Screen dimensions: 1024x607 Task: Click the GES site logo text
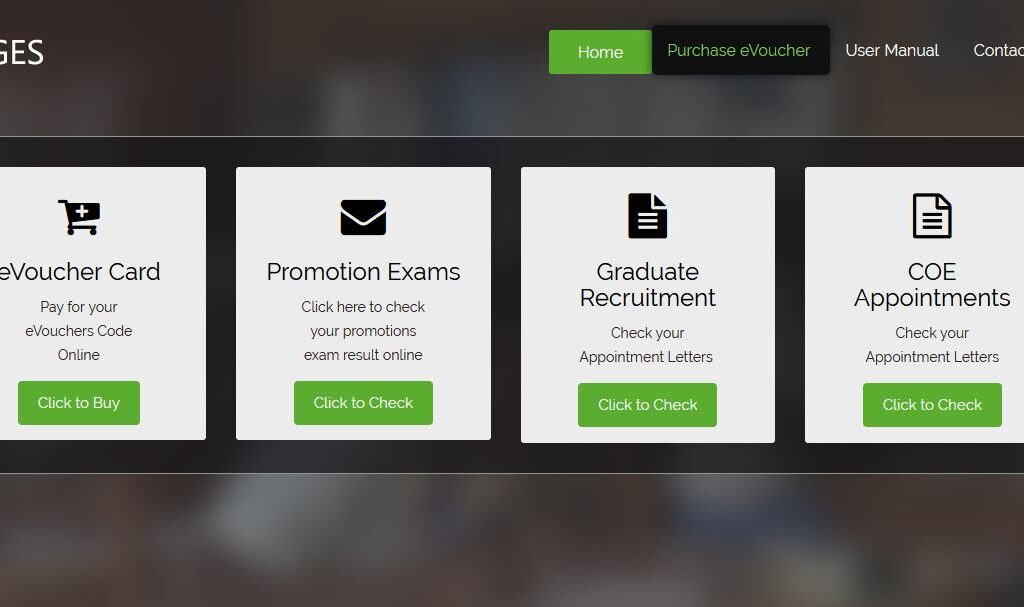(x=22, y=52)
